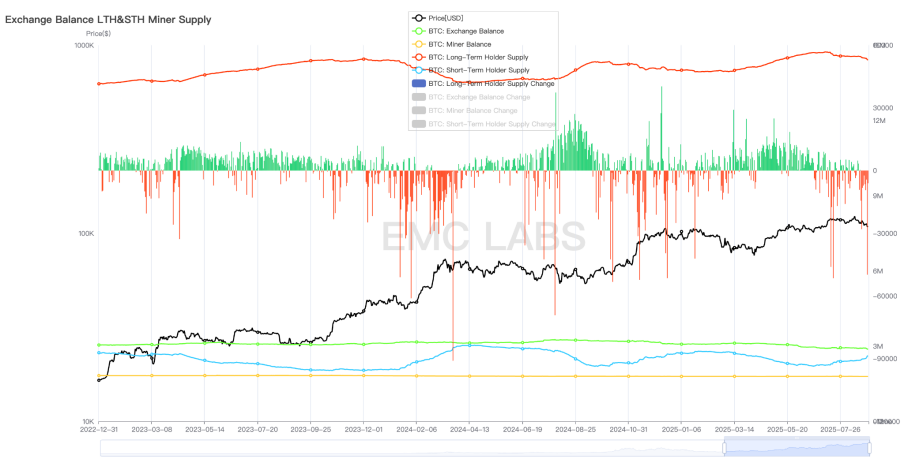The image size is (904, 470).
Task: Click the 2025-01-06 x-axis date label
Action: (680, 429)
